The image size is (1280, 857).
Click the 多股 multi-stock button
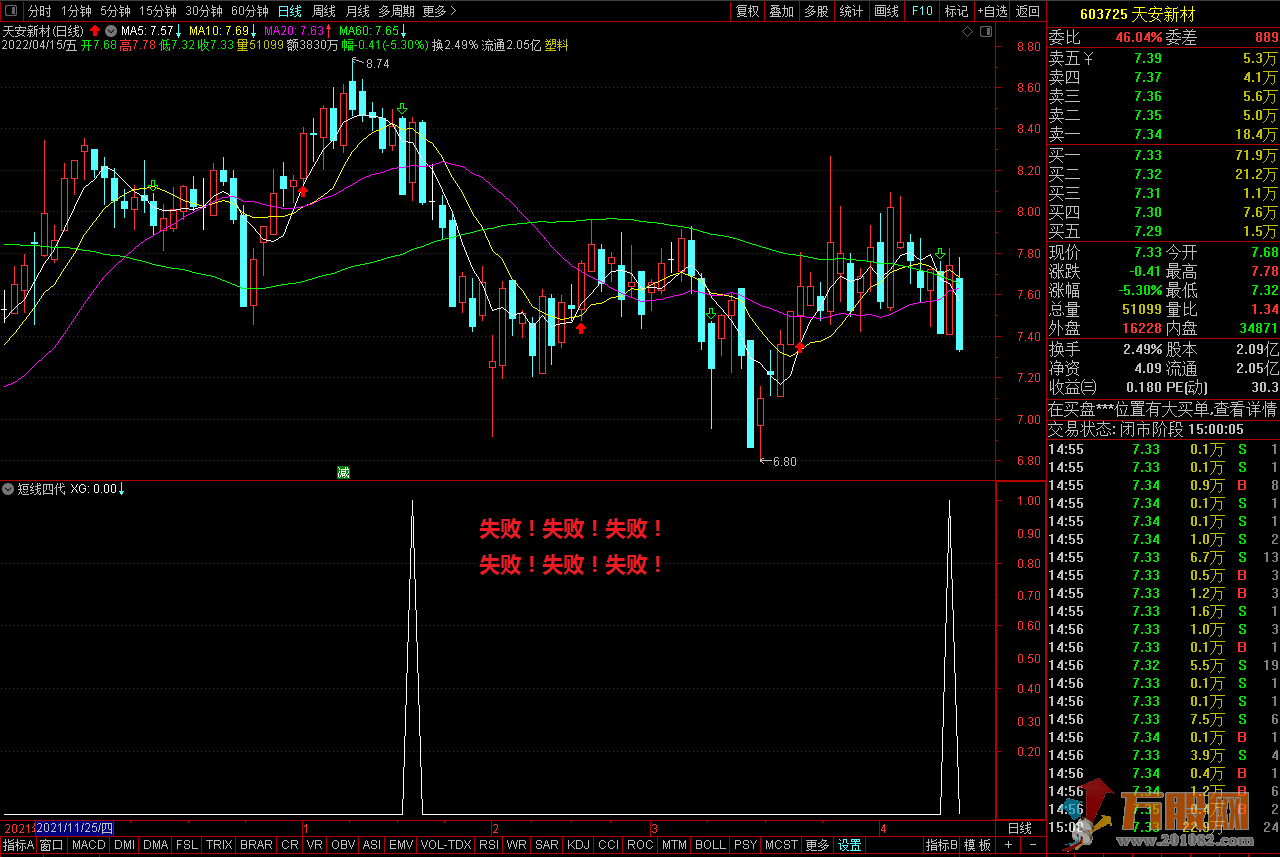tap(816, 11)
